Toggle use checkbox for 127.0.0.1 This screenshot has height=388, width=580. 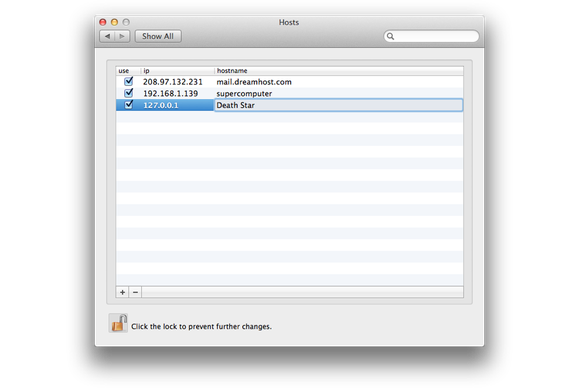point(128,105)
